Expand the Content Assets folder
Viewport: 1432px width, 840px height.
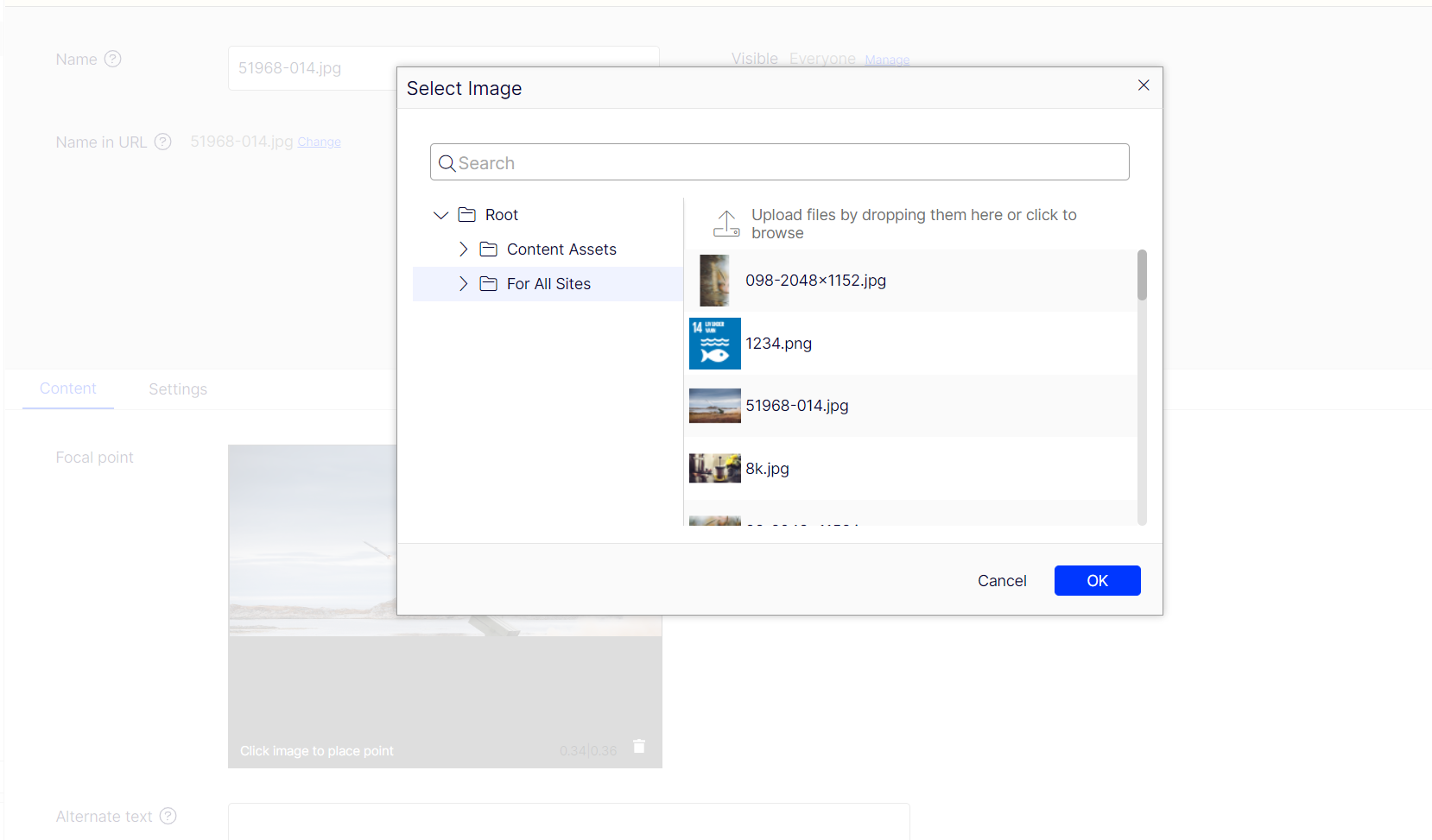(463, 249)
